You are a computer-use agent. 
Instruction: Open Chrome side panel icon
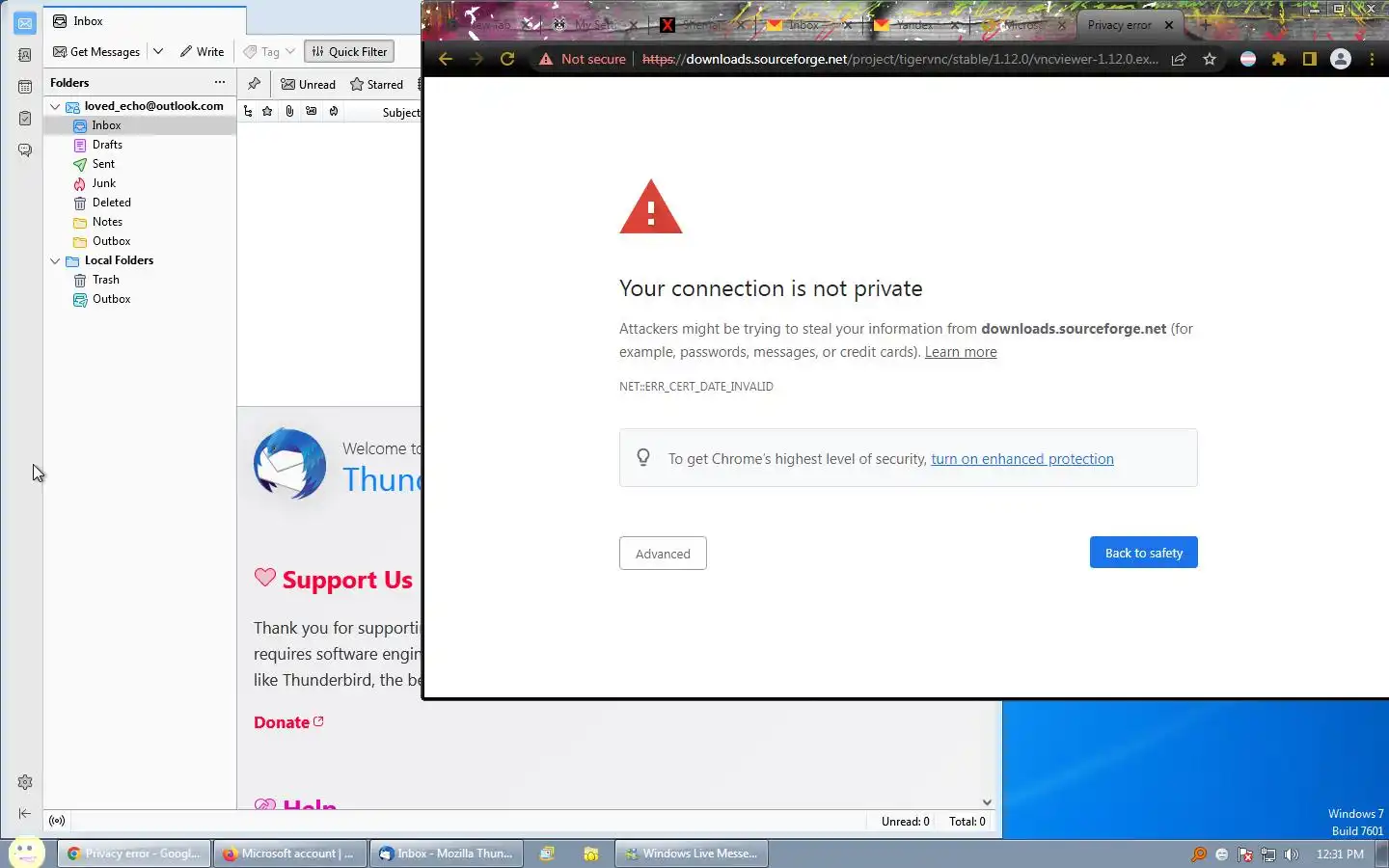(1309, 59)
